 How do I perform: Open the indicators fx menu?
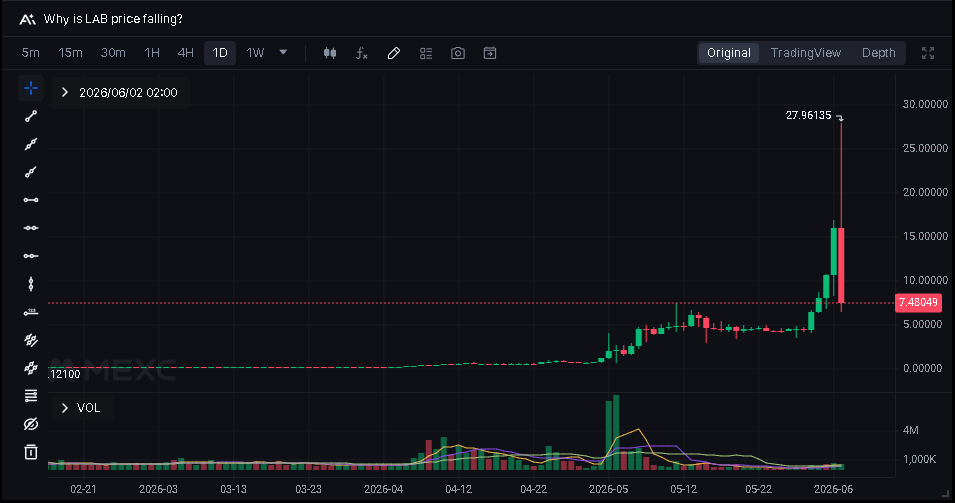tap(362, 53)
